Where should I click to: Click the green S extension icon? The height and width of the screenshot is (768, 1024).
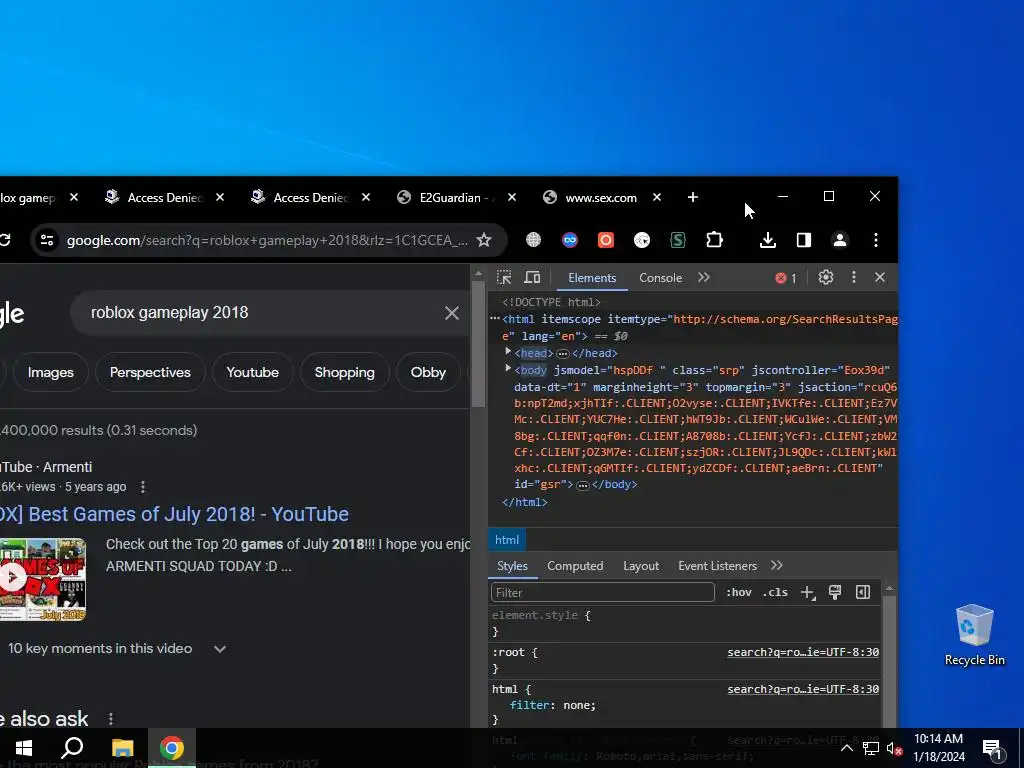click(678, 240)
